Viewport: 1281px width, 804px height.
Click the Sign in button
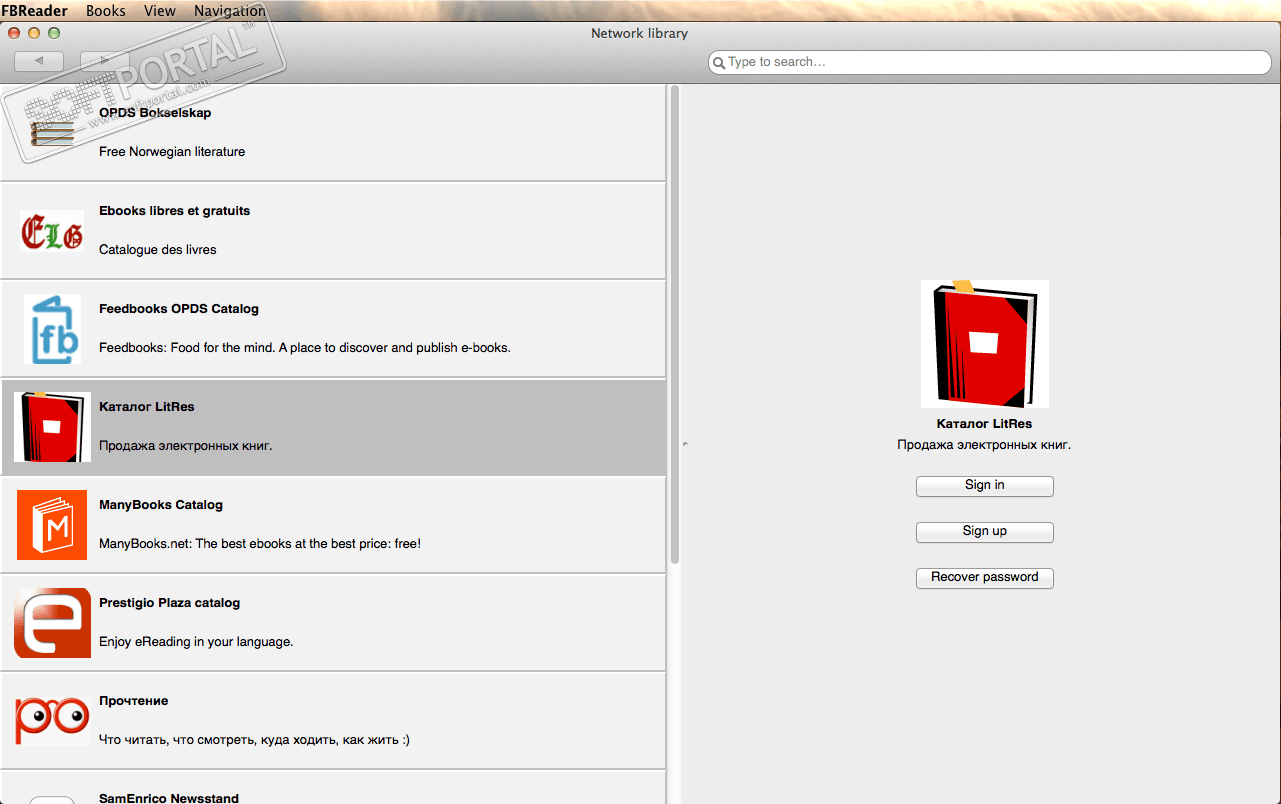click(985, 486)
